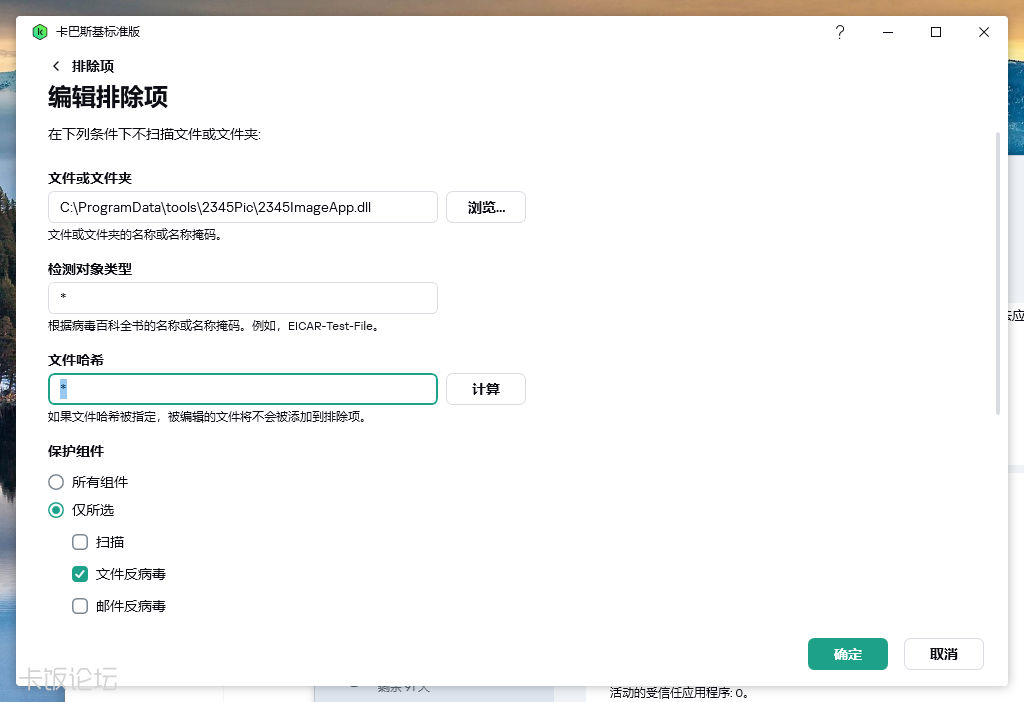Focus the 文件哈希 input field

click(x=243, y=389)
